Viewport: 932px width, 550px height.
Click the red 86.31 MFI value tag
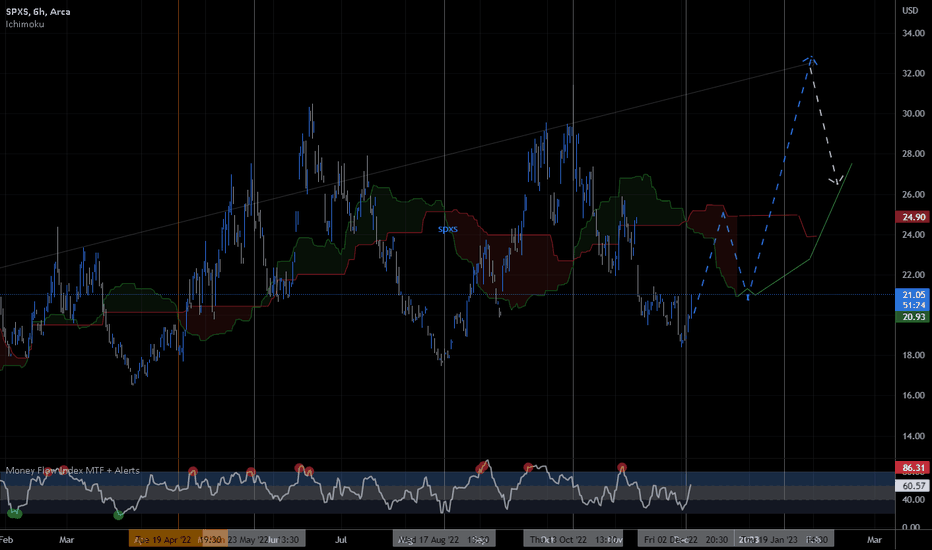[912, 468]
